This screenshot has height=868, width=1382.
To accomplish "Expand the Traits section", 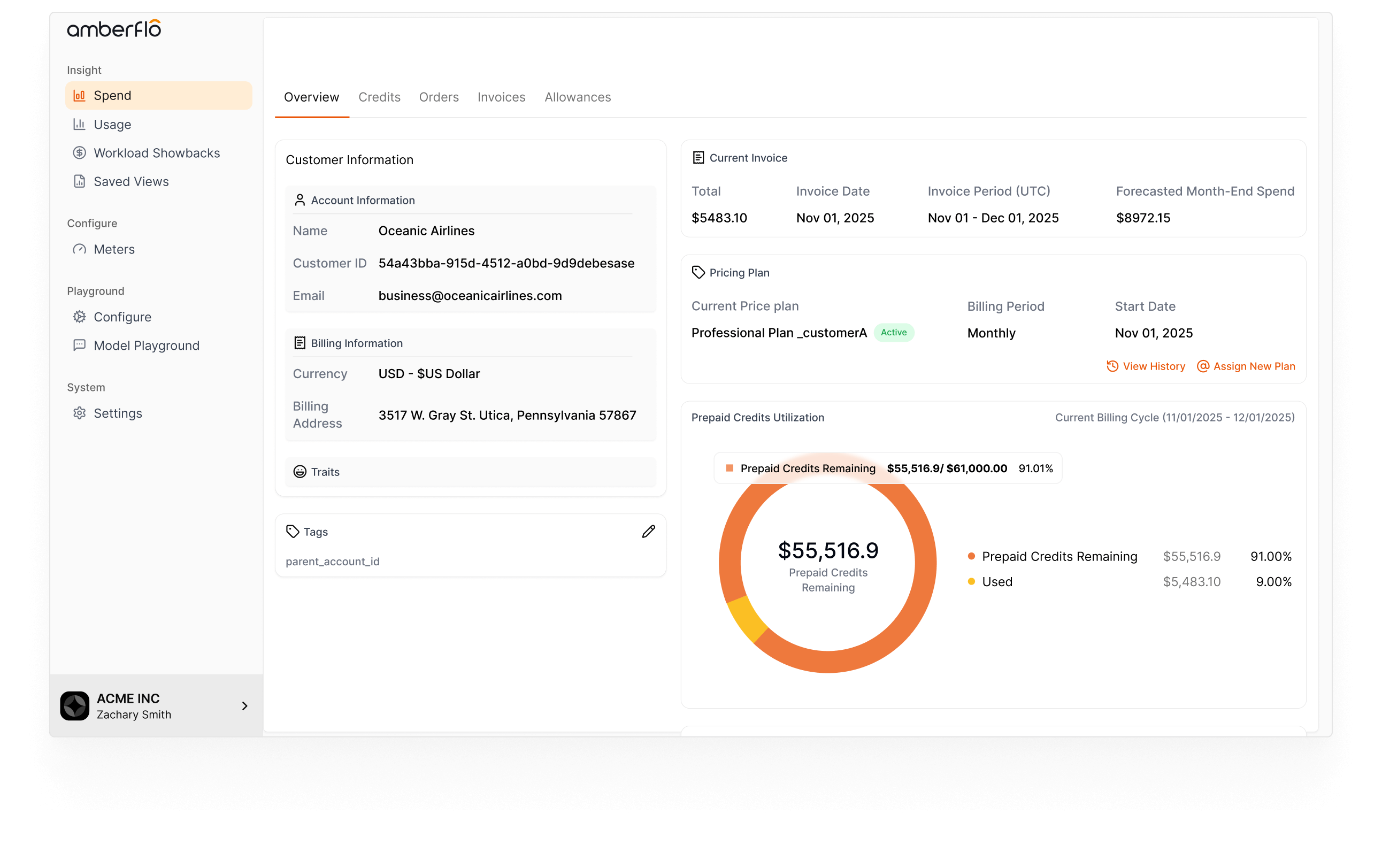I will (x=325, y=472).
